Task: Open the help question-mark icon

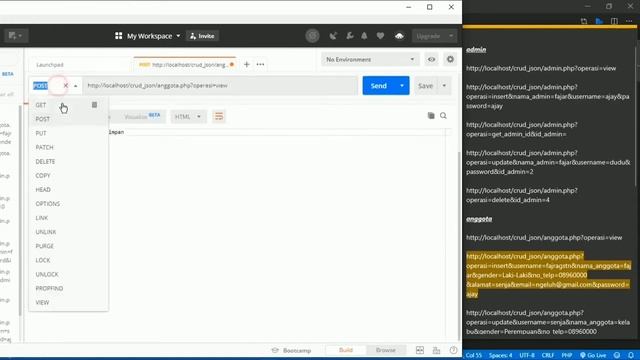Action: coord(453,350)
